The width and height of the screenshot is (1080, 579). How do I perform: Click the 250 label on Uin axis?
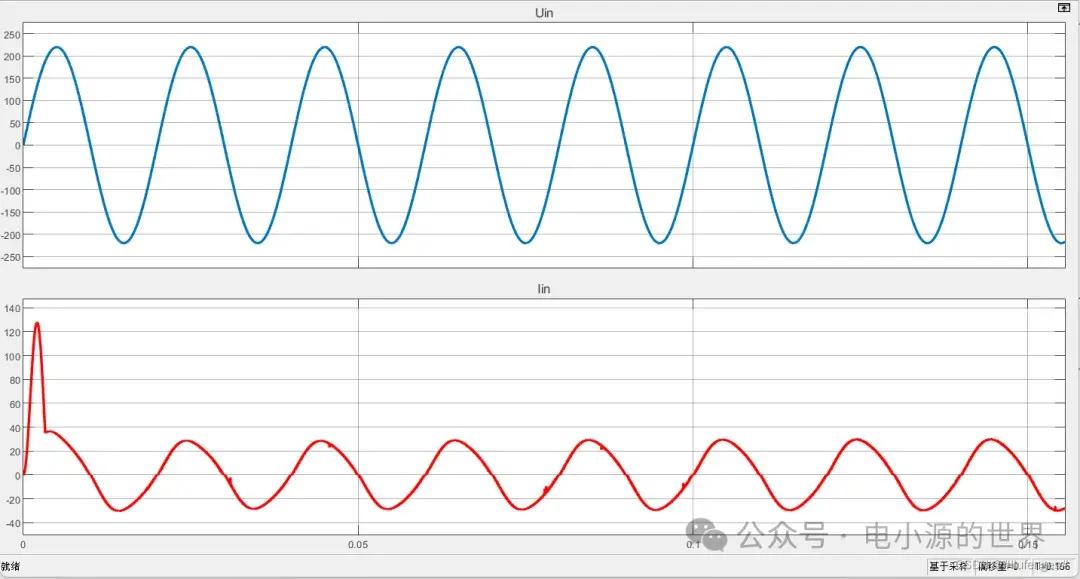pyautogui.click(x=12, y=34)
